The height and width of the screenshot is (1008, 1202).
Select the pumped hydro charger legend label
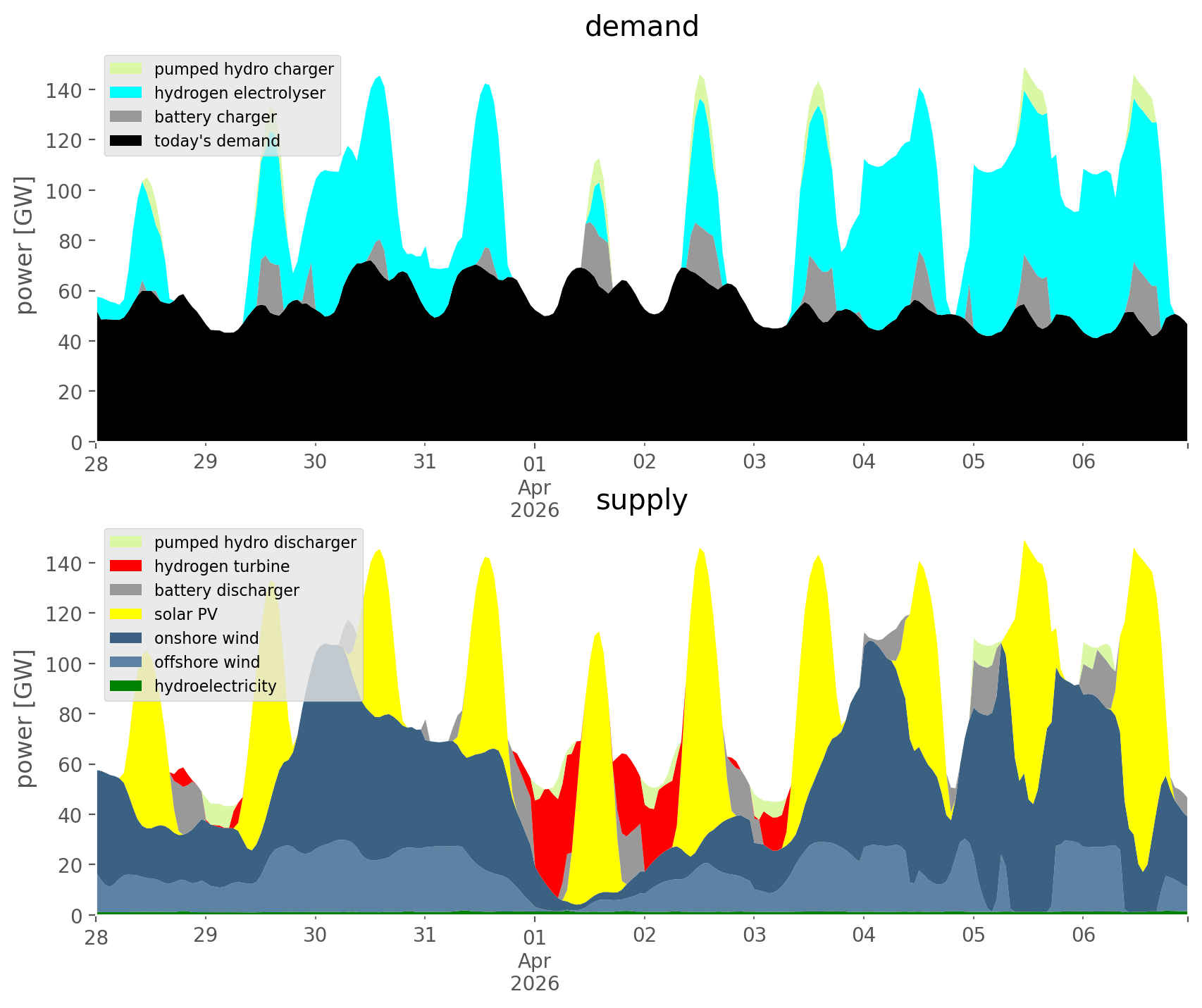click(244, 69)
